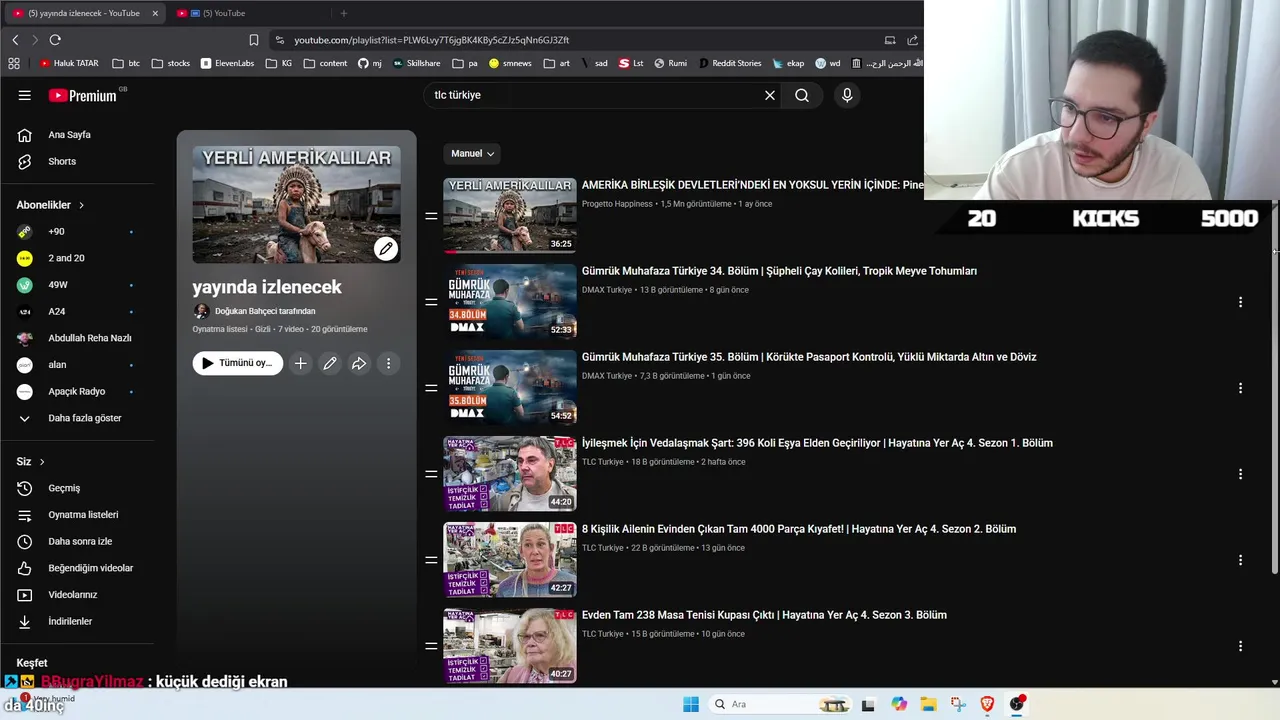Image resolution: width=1280 pixels, height=720 pixels.
Task: Click the YouTube Premium logo
Action: pyautogui.click(x=82, y=96)
